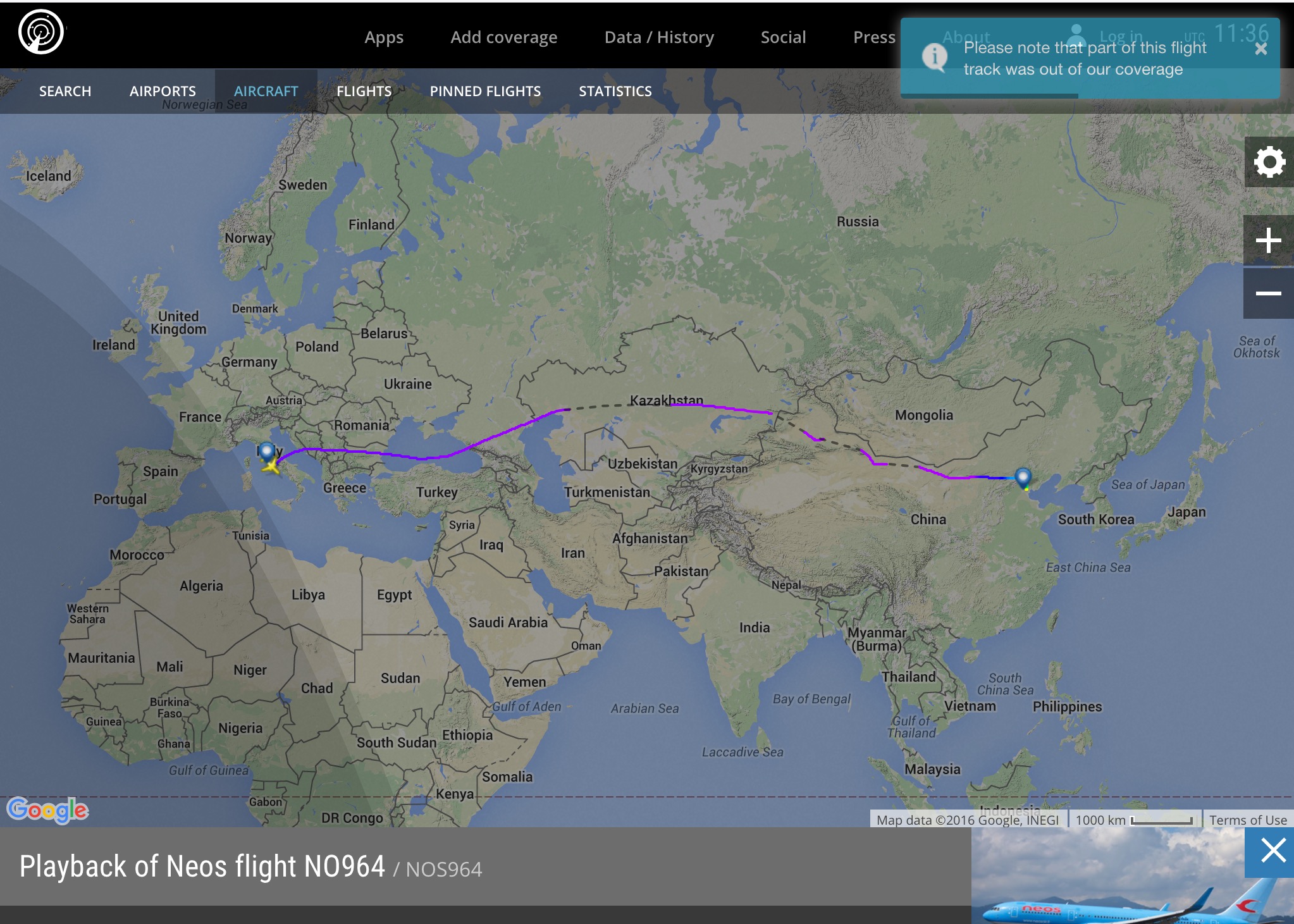Open the Apps menu
Image resolution: width=1294 pixels, height=924 pixels.
click(x=383, y=37)
